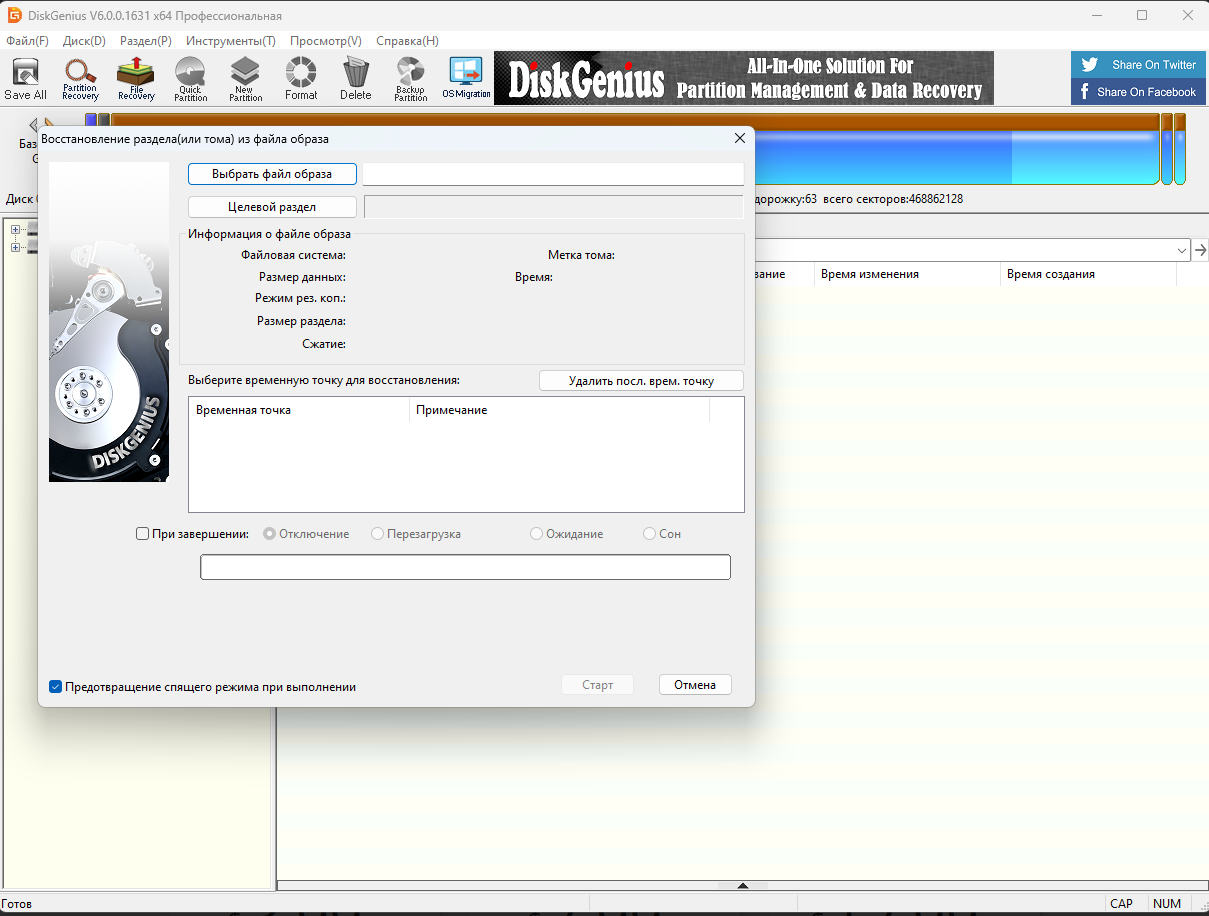
Task: Click the Файловая система: label
Action: (x=294, y=255)
